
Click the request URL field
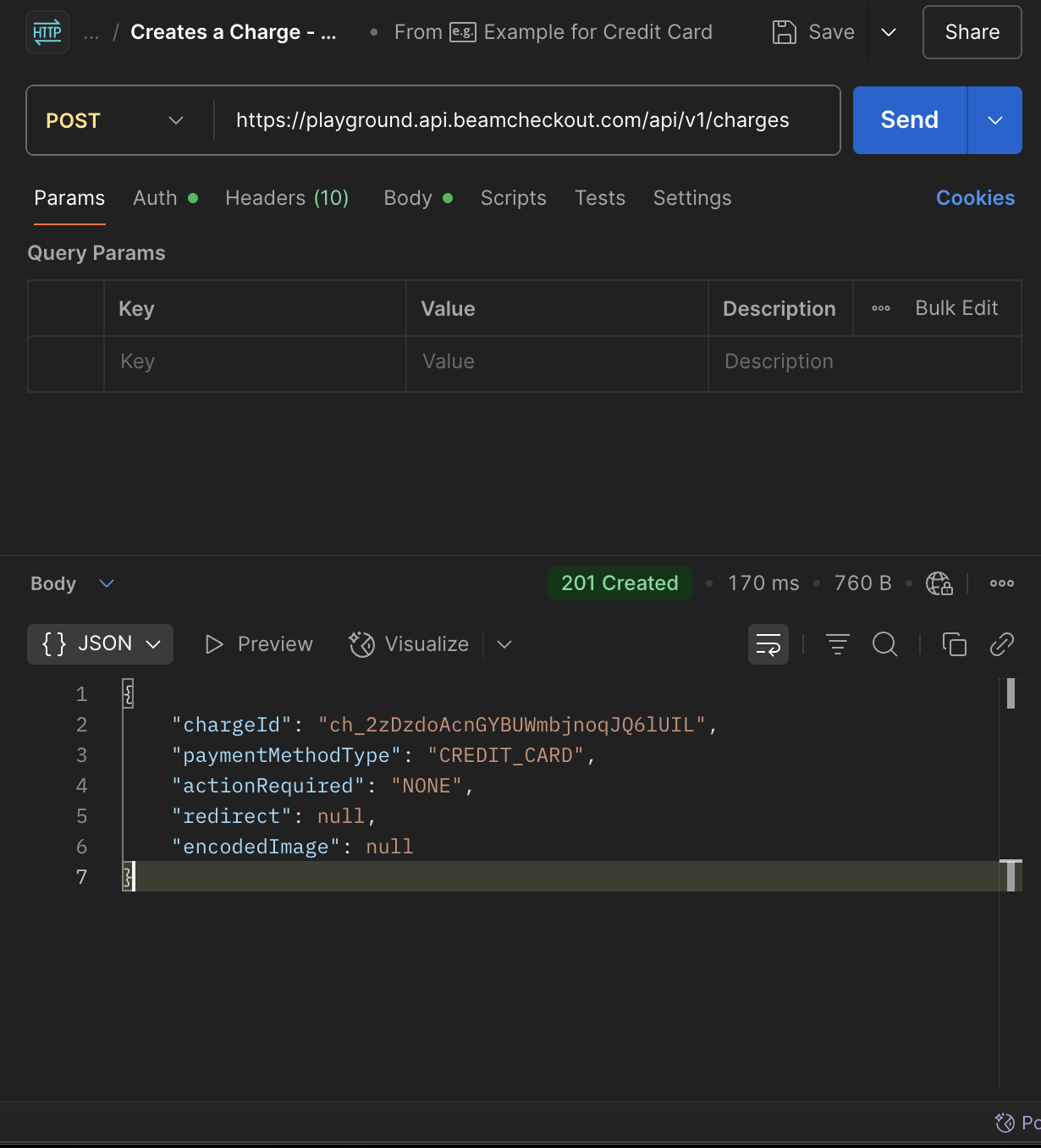click(526, 120)
